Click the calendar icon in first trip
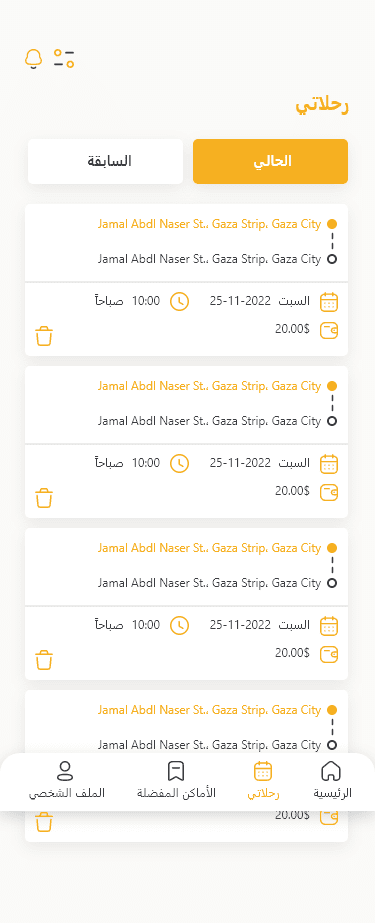Screen dimensions: 375x923 coord(329,302)
